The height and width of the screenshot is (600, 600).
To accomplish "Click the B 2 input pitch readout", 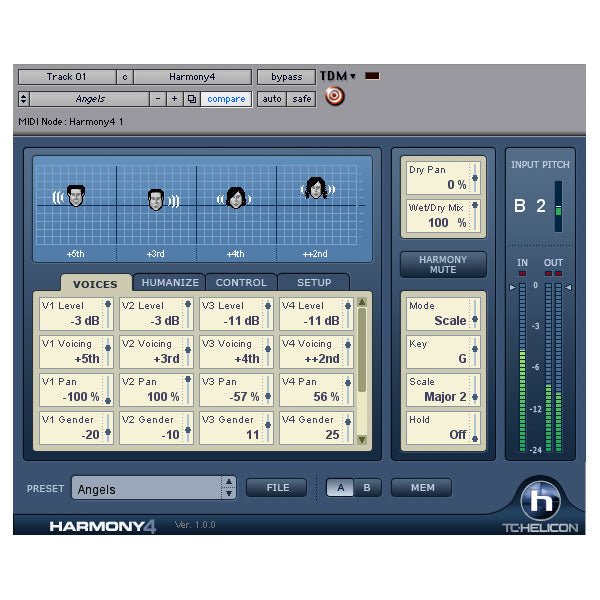I will [530, 206].
